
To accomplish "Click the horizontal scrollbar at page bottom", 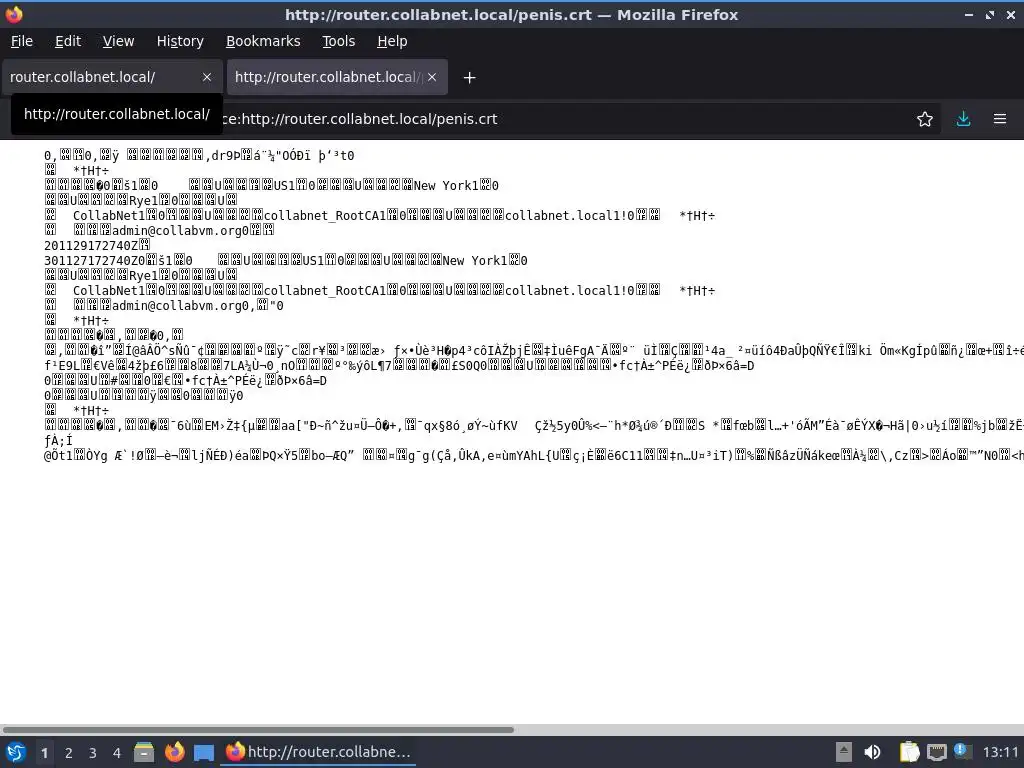I will [x=258, y=729].
